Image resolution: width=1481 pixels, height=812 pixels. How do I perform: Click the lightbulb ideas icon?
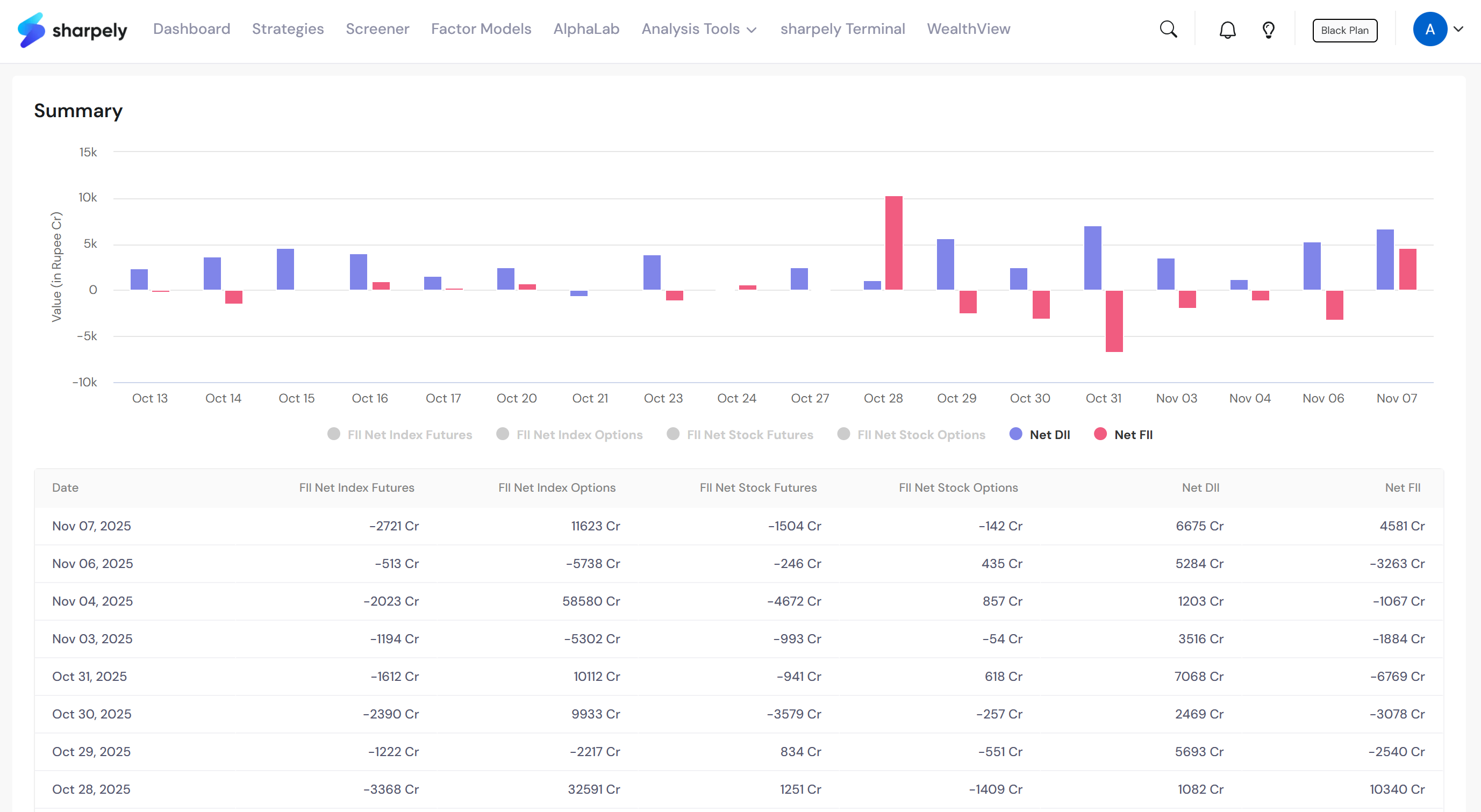pos(1268,30)
